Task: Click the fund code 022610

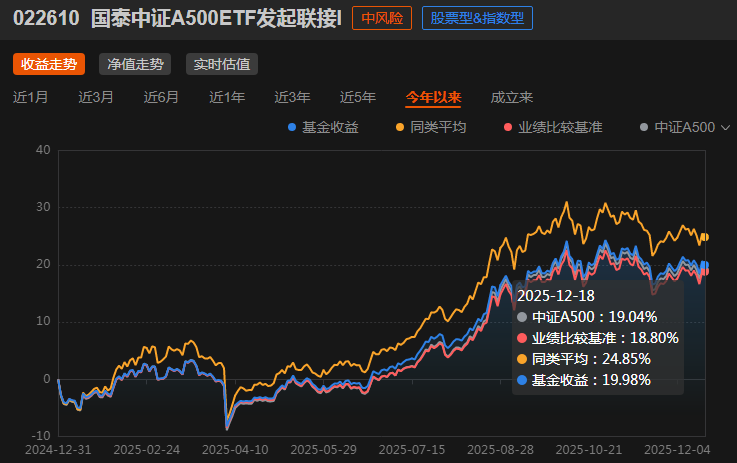Action: pyautogui.click(x=46, y=18)
